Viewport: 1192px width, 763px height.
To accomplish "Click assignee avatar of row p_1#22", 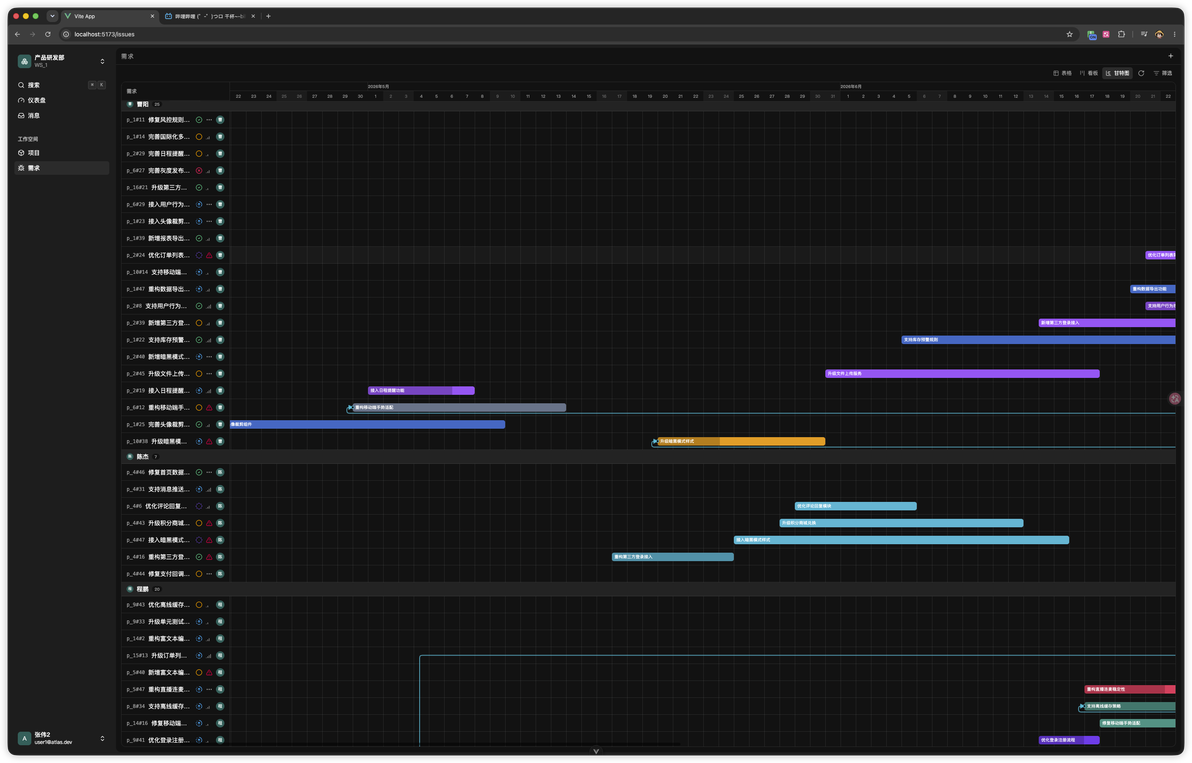I will pyautogui.click(x=220, y=340).
